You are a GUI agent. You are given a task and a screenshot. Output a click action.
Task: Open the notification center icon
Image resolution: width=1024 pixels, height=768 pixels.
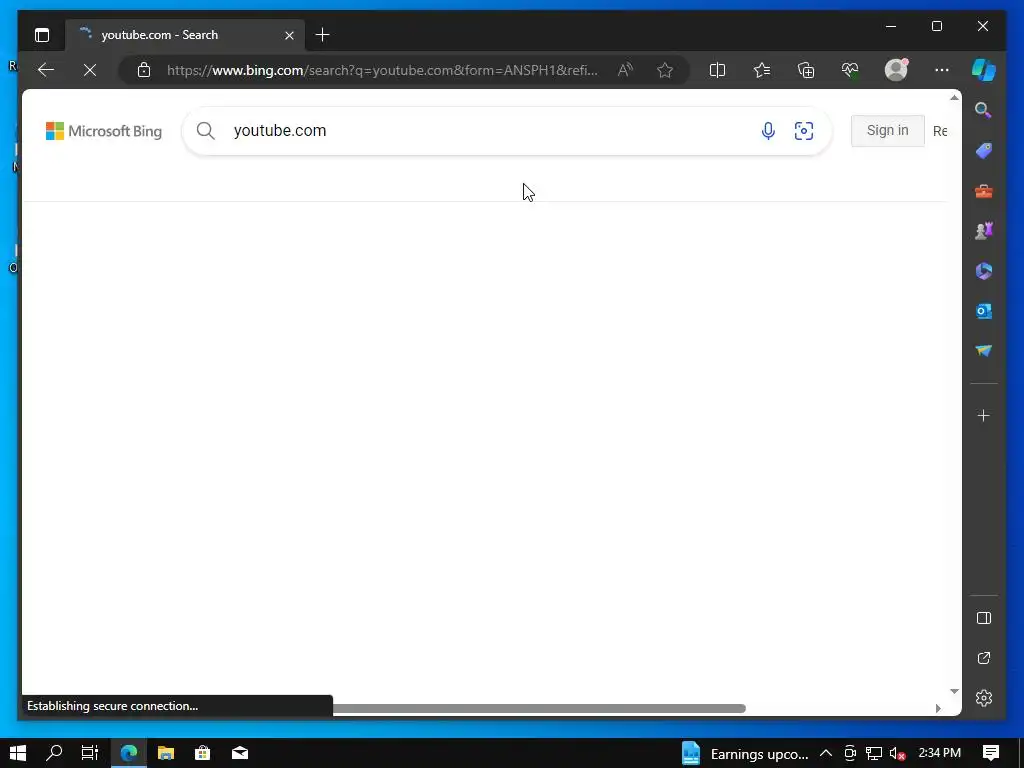[991, 754]
